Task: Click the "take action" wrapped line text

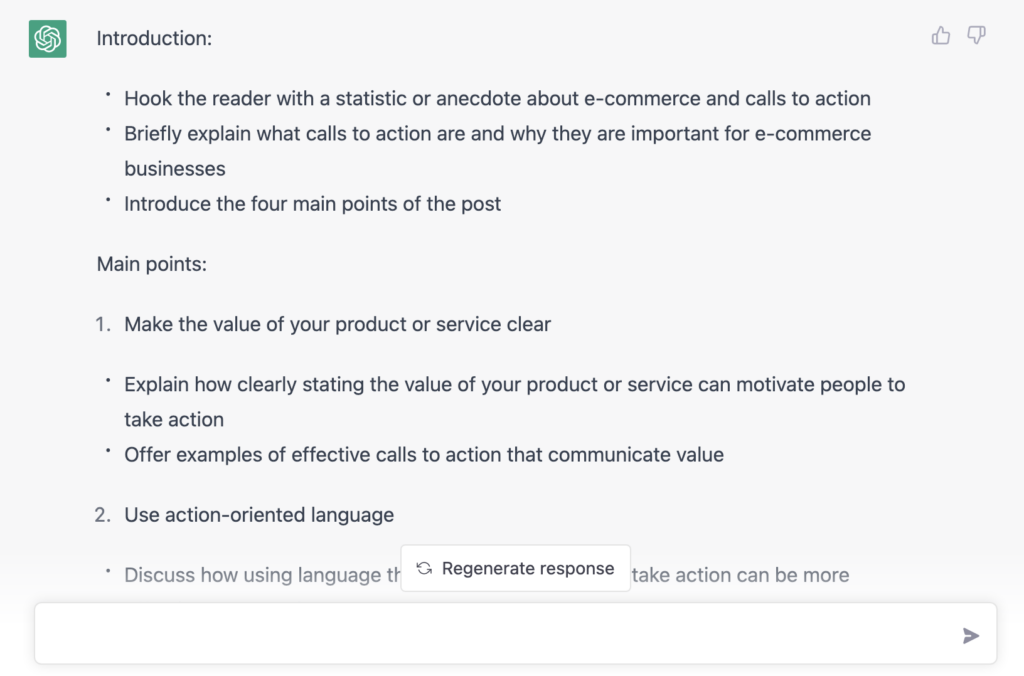Action: tap(174, 420)
